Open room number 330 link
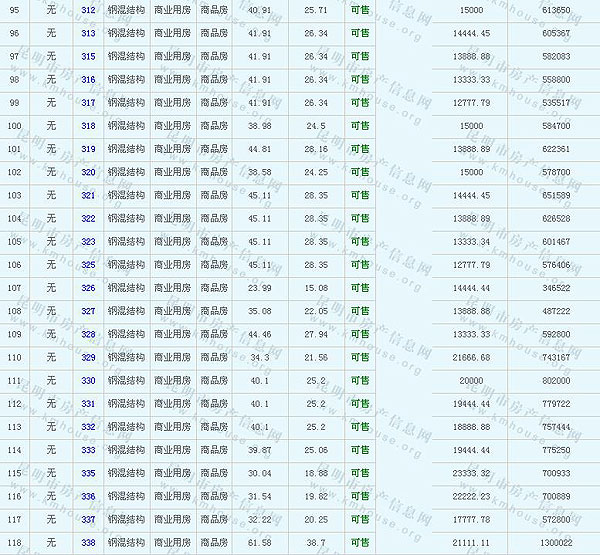This screenshot has height=555, width=600. click(x=88, y=381)
